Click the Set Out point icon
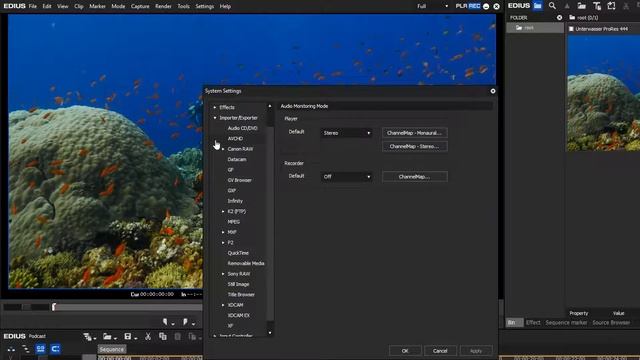Viewport: 640px width, 360px height. 185,322
